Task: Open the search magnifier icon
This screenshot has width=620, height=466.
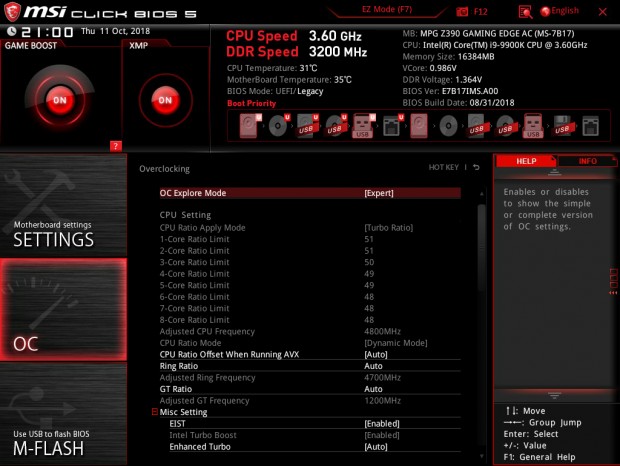Action: coord(525,12)
